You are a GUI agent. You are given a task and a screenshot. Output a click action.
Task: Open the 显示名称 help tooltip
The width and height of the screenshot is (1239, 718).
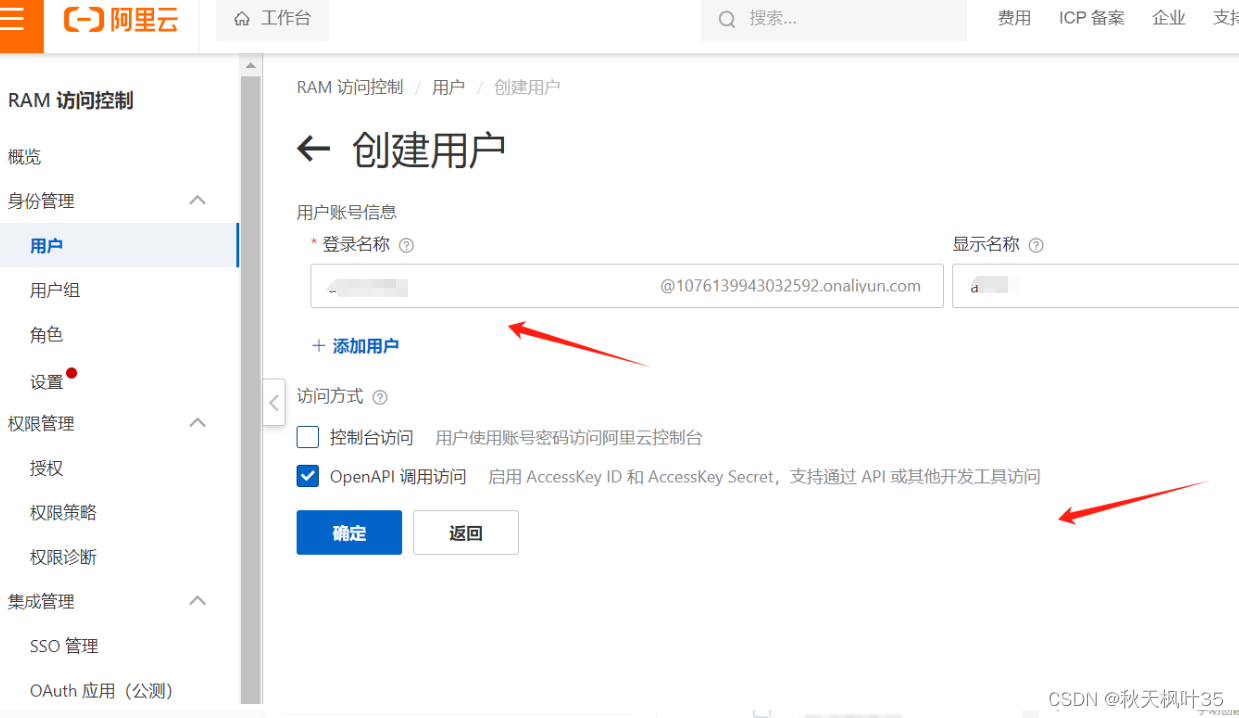point(1036,245)
